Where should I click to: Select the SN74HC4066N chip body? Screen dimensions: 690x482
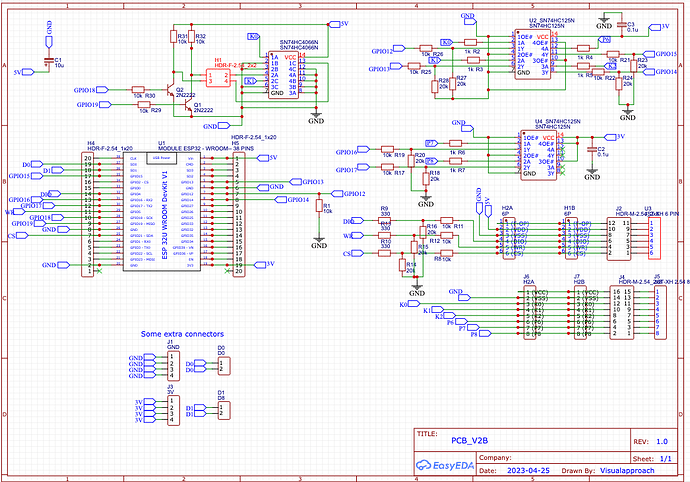[283, 75]
